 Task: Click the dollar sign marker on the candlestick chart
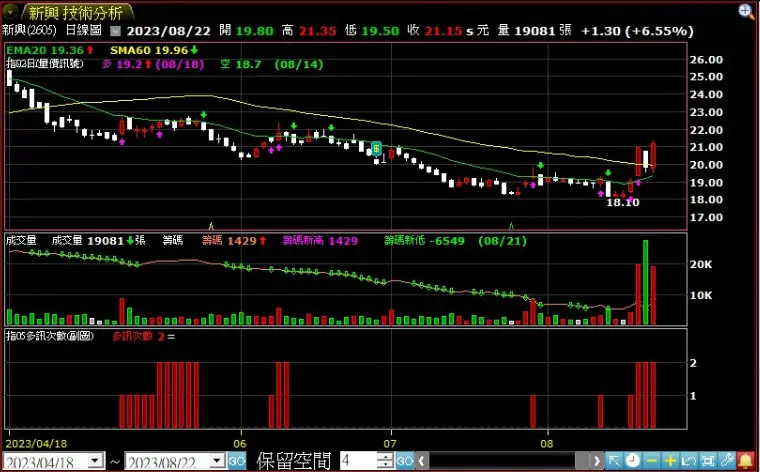pyautogui.click(x=376, y=148)
